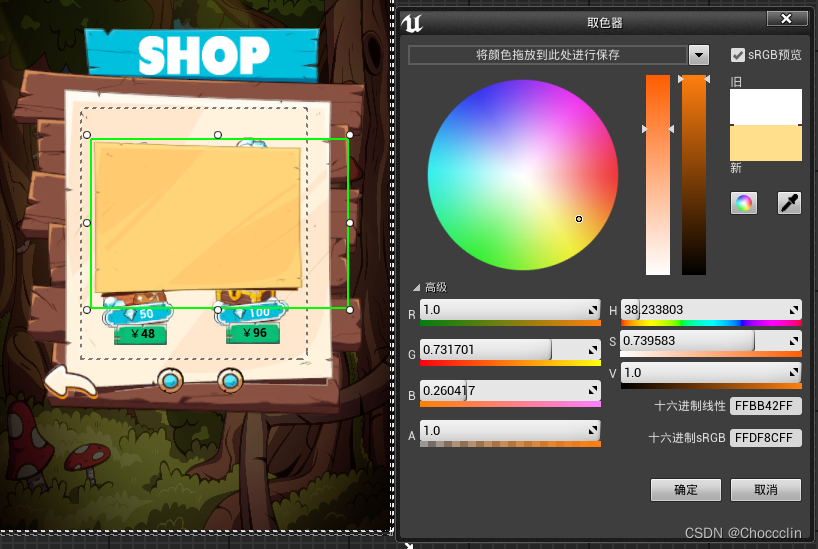Click the SHOP title banner

(x=202, y=55)
